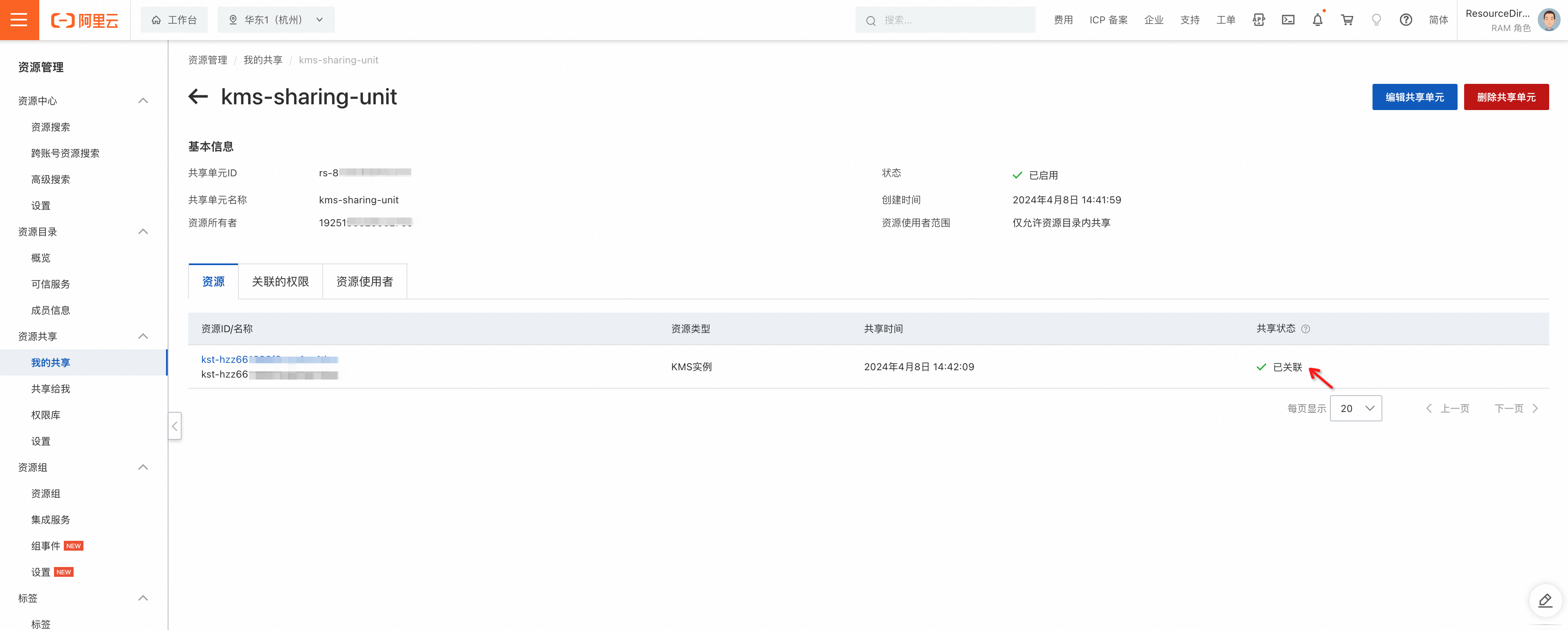
Task: Collapse the 资源中心 section
Action: coord(143,101)
